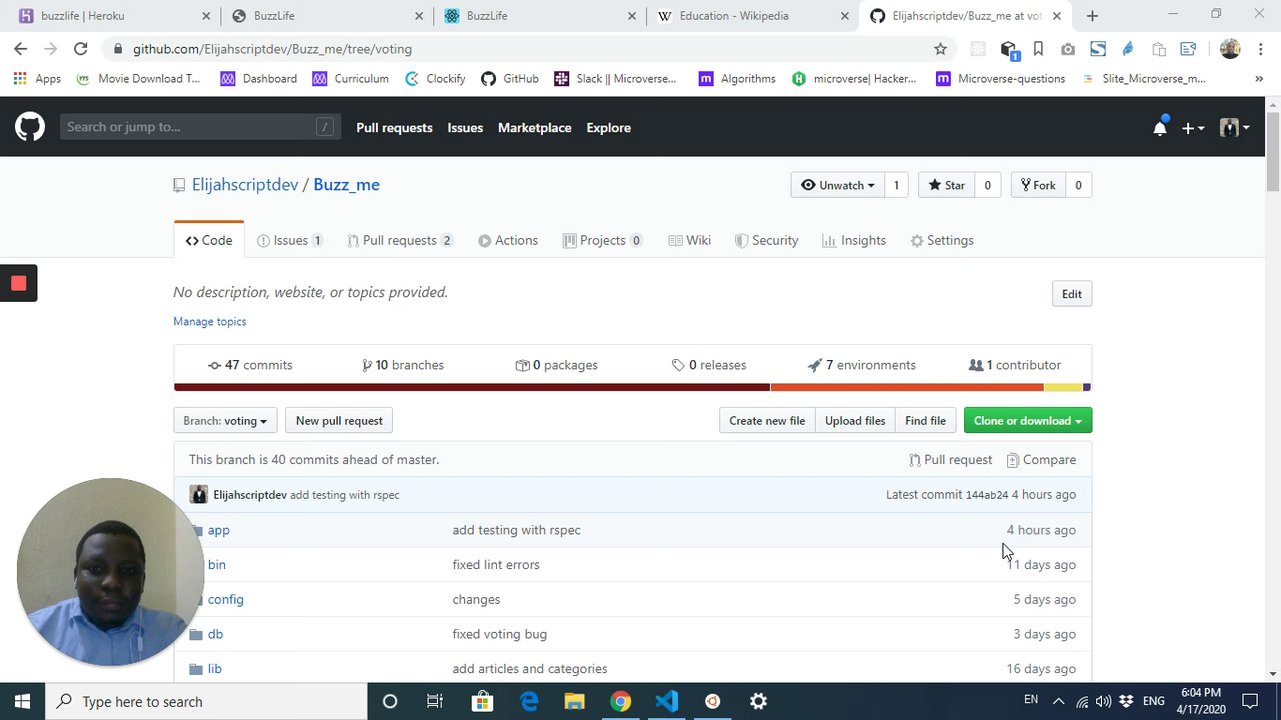Click the Upload files button
The width and height of the screenshot is (1281, 720).
(855, 421)
